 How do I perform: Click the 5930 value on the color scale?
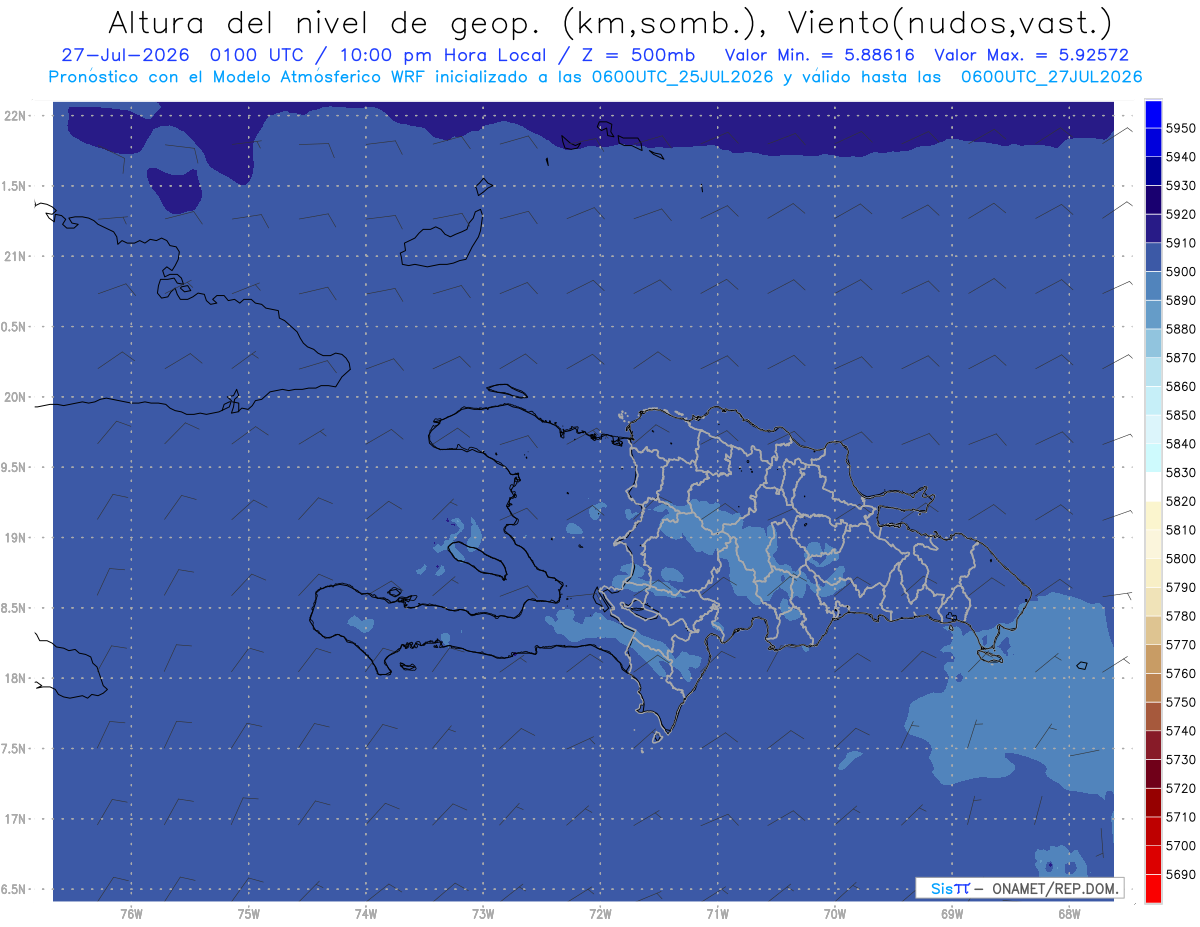(1180, 185)
